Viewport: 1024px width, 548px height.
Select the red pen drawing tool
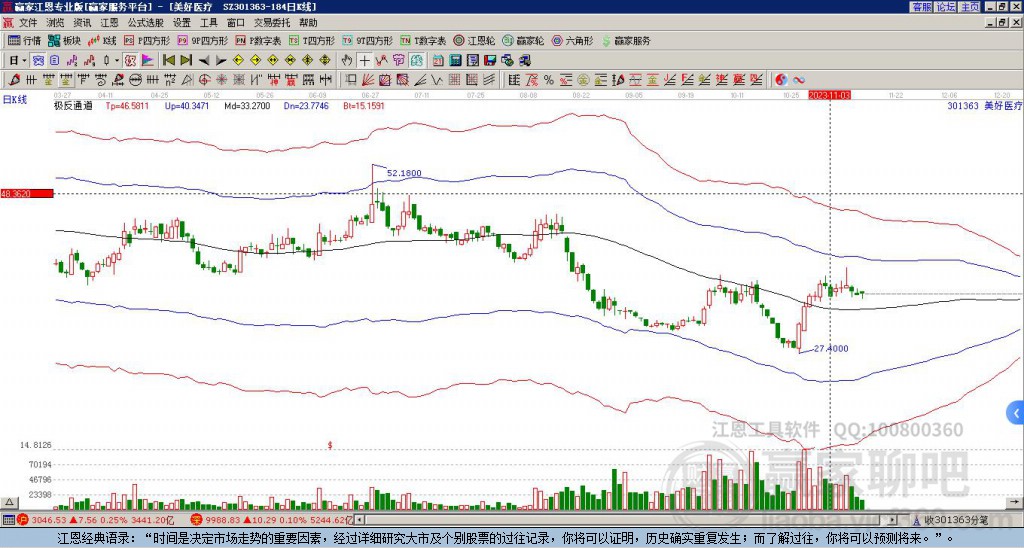click(x=14, y=80)
